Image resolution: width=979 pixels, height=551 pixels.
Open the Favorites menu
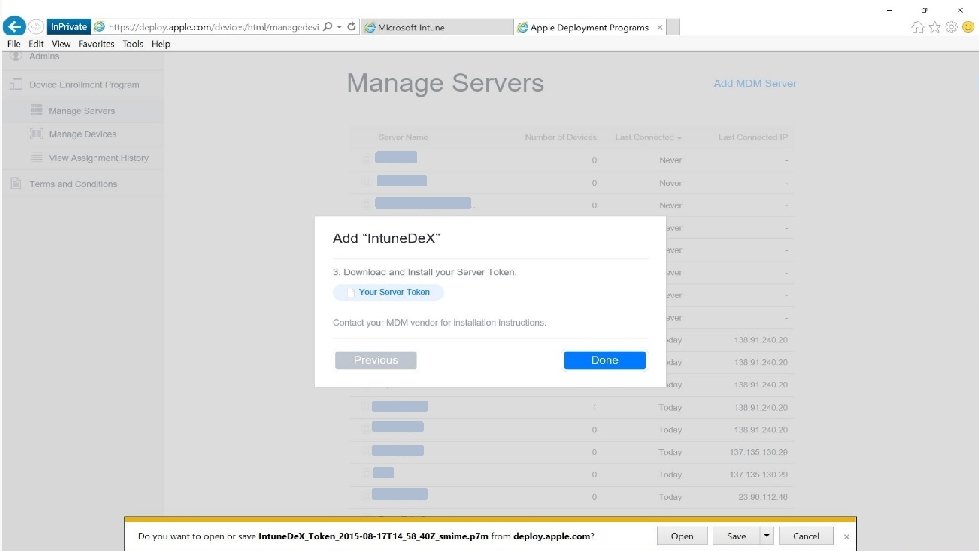coord(96,44)
